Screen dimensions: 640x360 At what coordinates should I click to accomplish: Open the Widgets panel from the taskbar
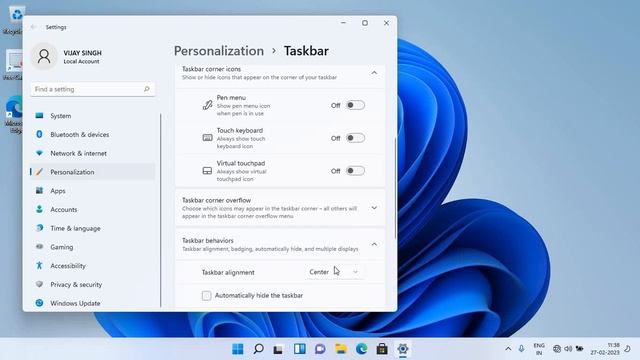click(x=300, y=349)
